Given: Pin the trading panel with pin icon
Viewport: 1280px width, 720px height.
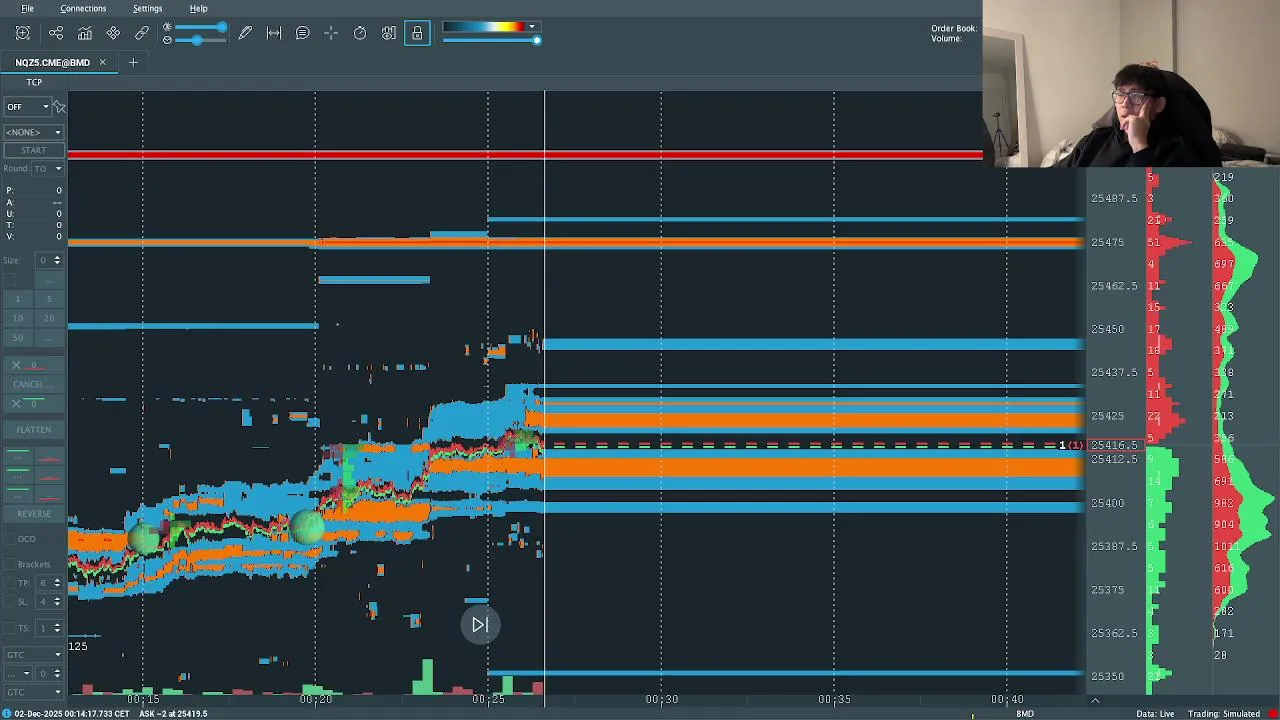Looking at the screenshot, I should [x=59, y=106].
